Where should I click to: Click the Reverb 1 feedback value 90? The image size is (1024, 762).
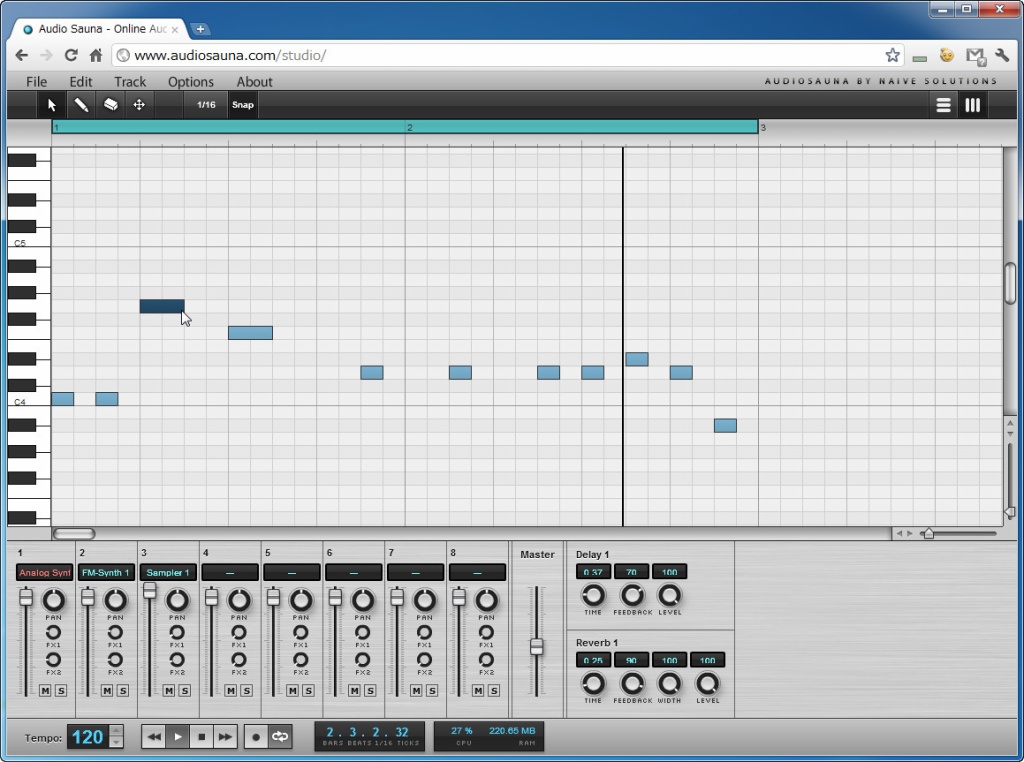pyautogui.click(x=632, y=660)
